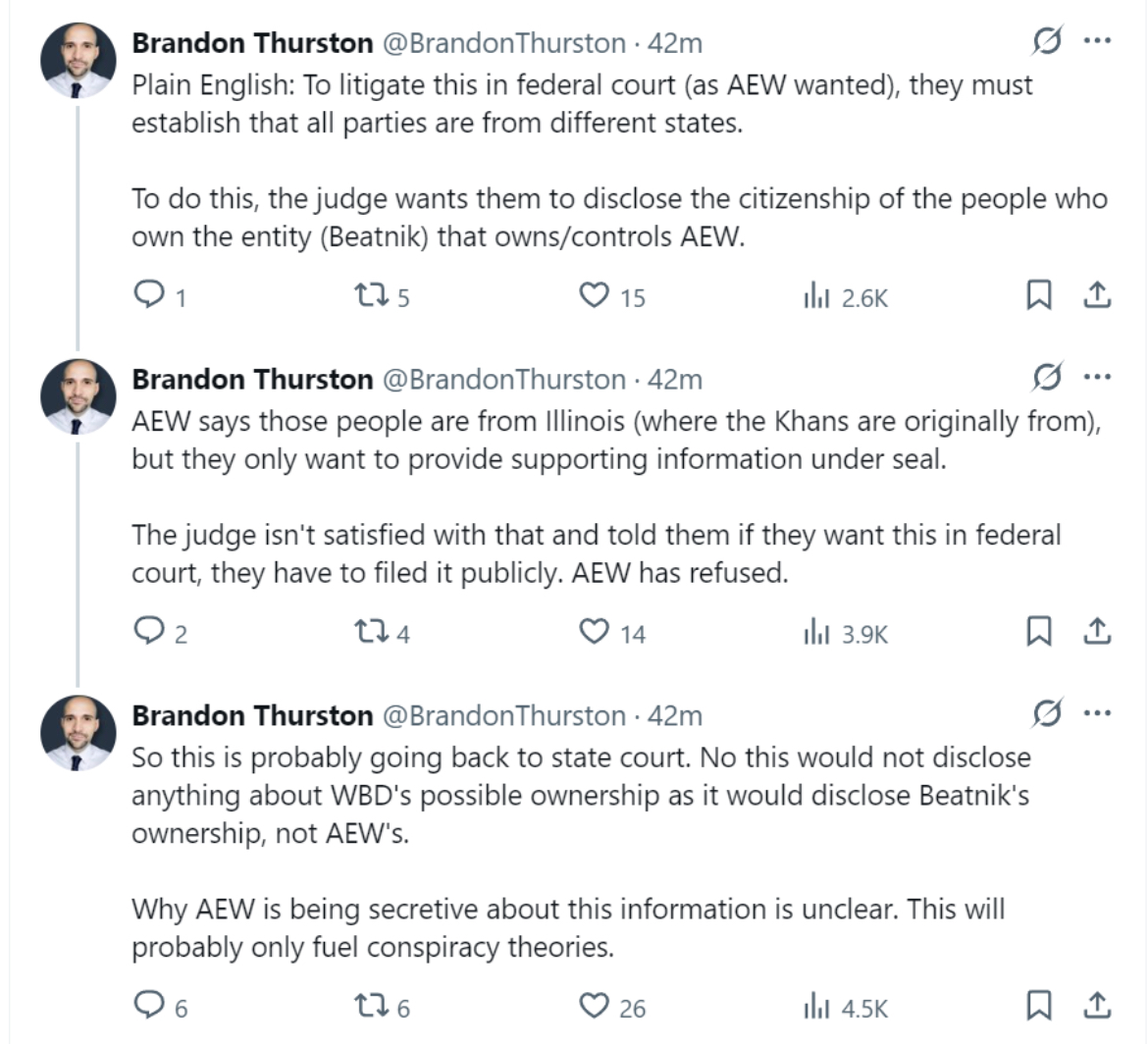1148x1044 pixels.
Task: Open Grok icon on the third tweet
Action: click(1046, 713)
